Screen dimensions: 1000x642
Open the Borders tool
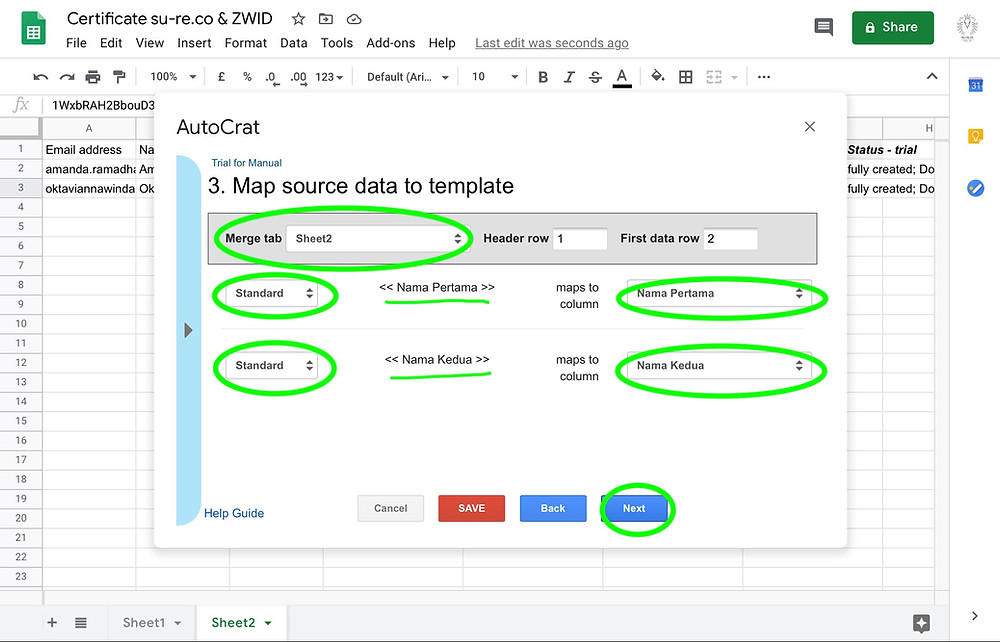[686, 77]
